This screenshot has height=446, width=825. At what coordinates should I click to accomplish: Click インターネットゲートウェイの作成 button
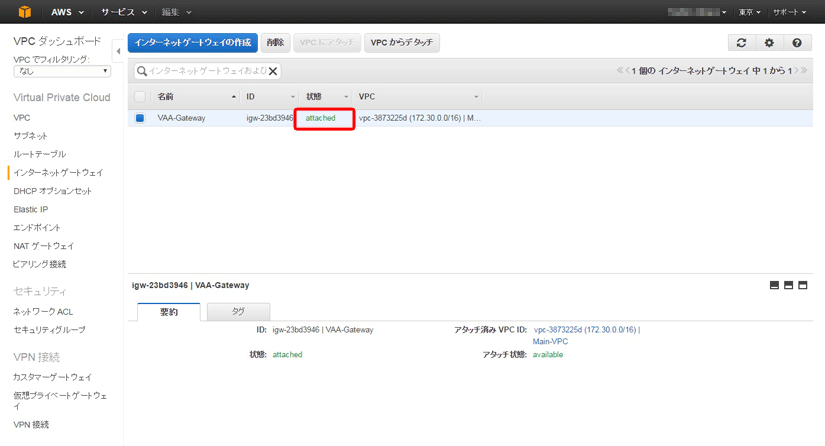(x=192, y=43)
